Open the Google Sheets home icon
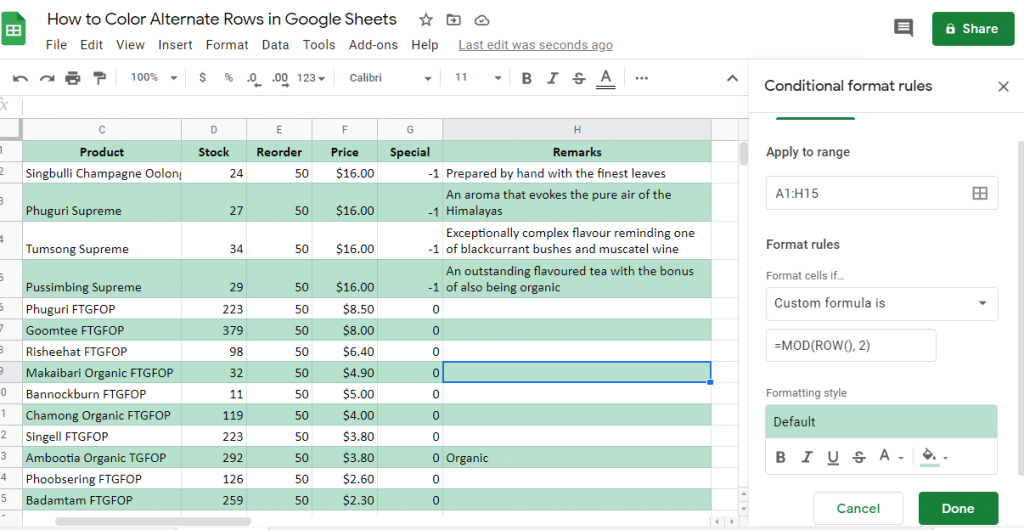This screenshot has height=530, width=1024. [x=12, y=30]
